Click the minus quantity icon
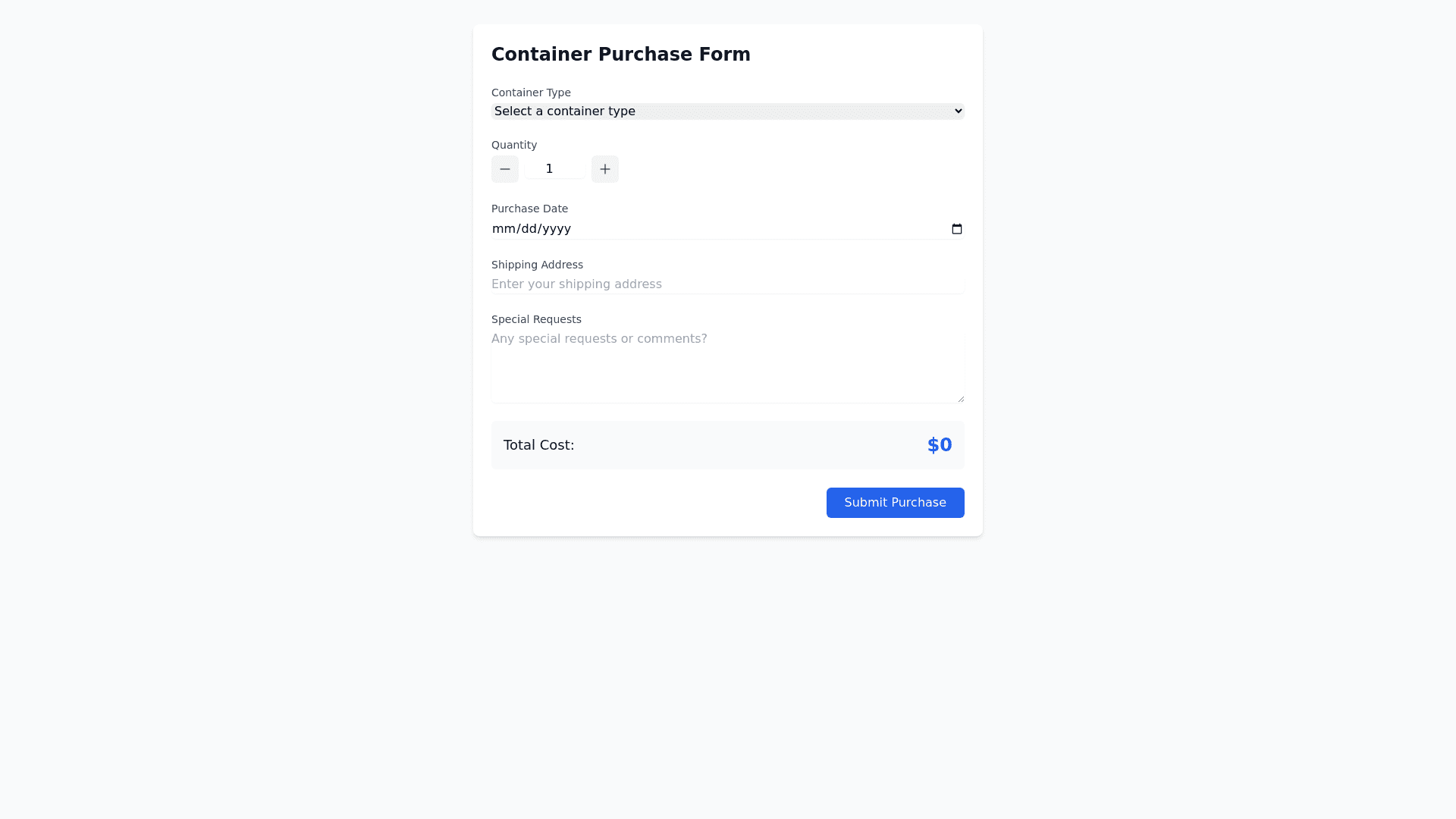 click(x=505, y=169)
